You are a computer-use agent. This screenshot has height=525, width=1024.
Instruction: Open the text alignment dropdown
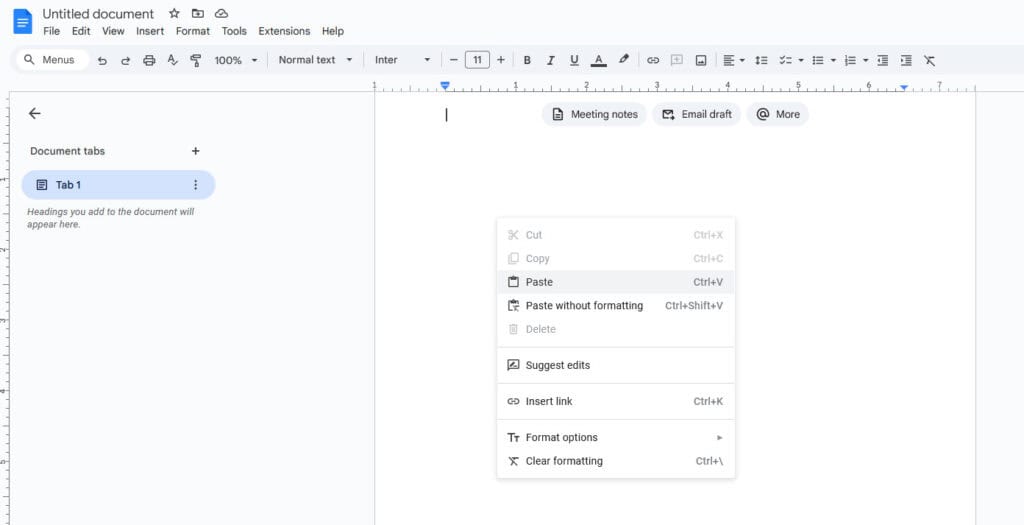734,60
